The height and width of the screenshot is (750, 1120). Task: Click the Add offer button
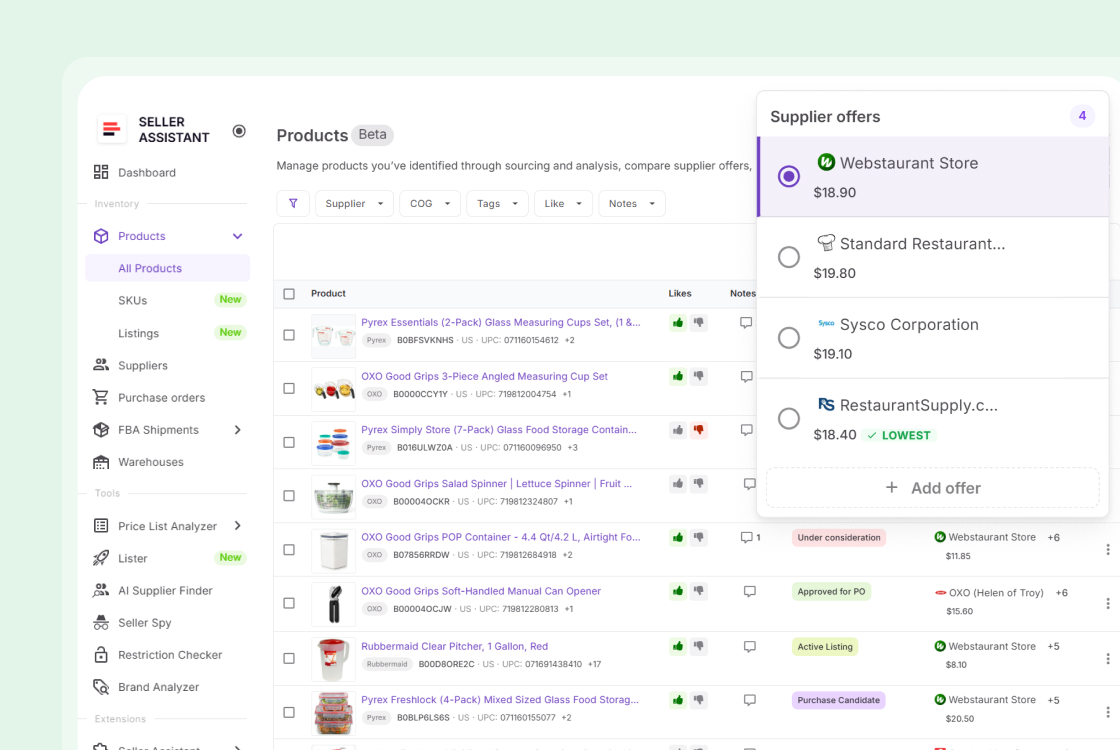click(x=932, y=488)
